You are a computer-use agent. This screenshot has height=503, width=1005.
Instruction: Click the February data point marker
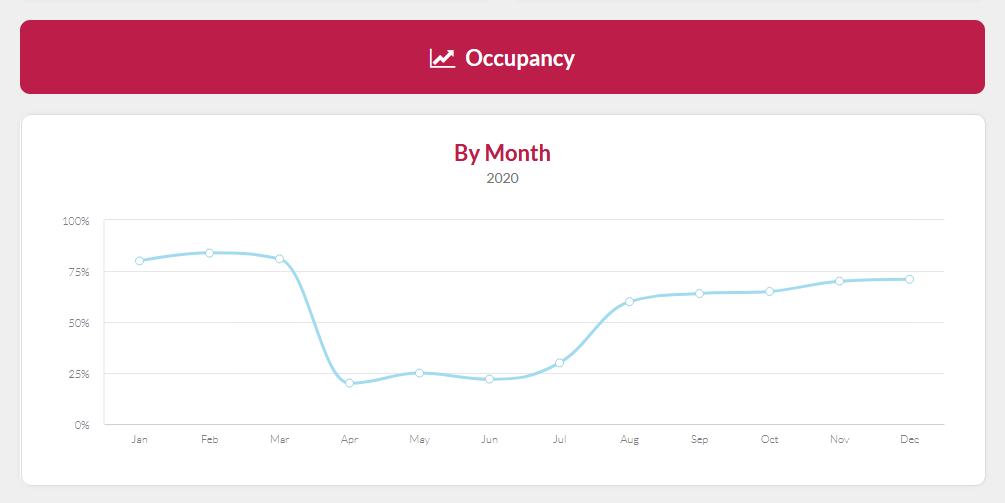pos(209,253)
